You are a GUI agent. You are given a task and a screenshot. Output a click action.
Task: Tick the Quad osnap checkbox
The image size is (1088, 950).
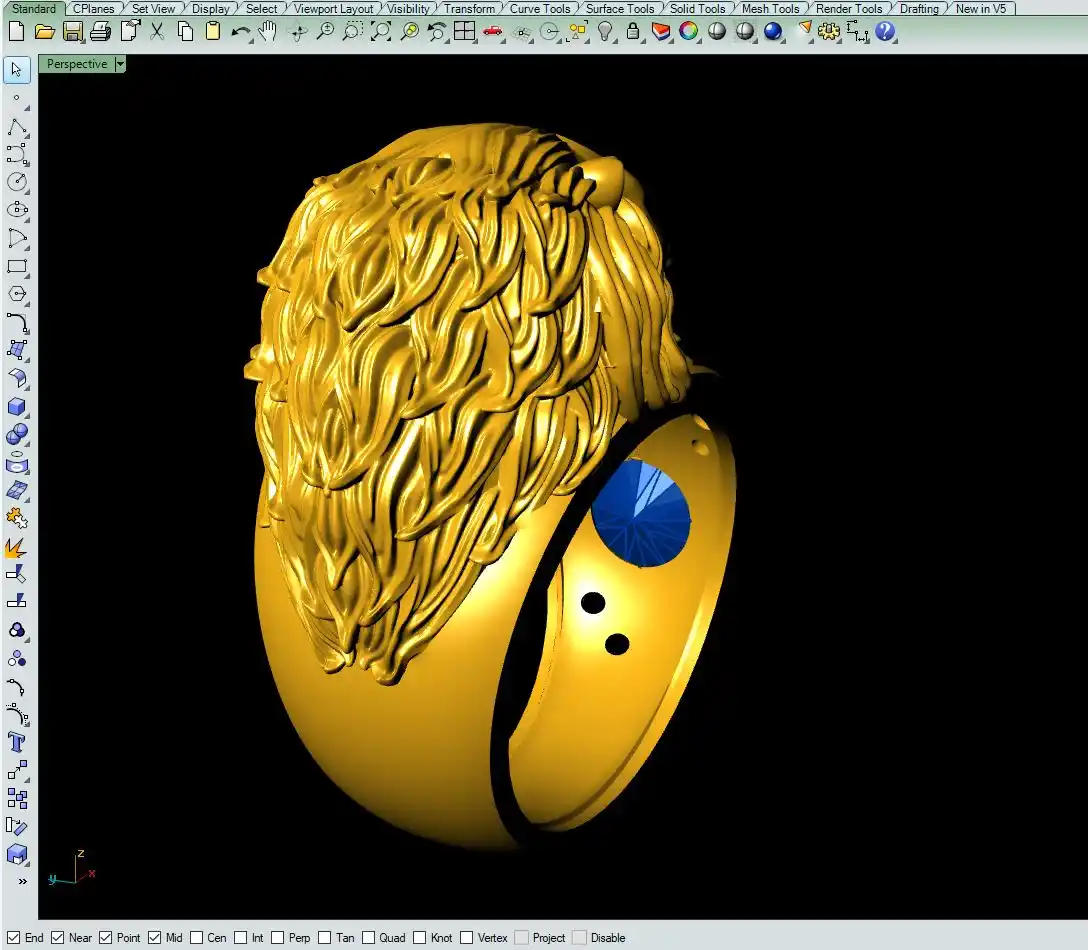coord(369,938)
